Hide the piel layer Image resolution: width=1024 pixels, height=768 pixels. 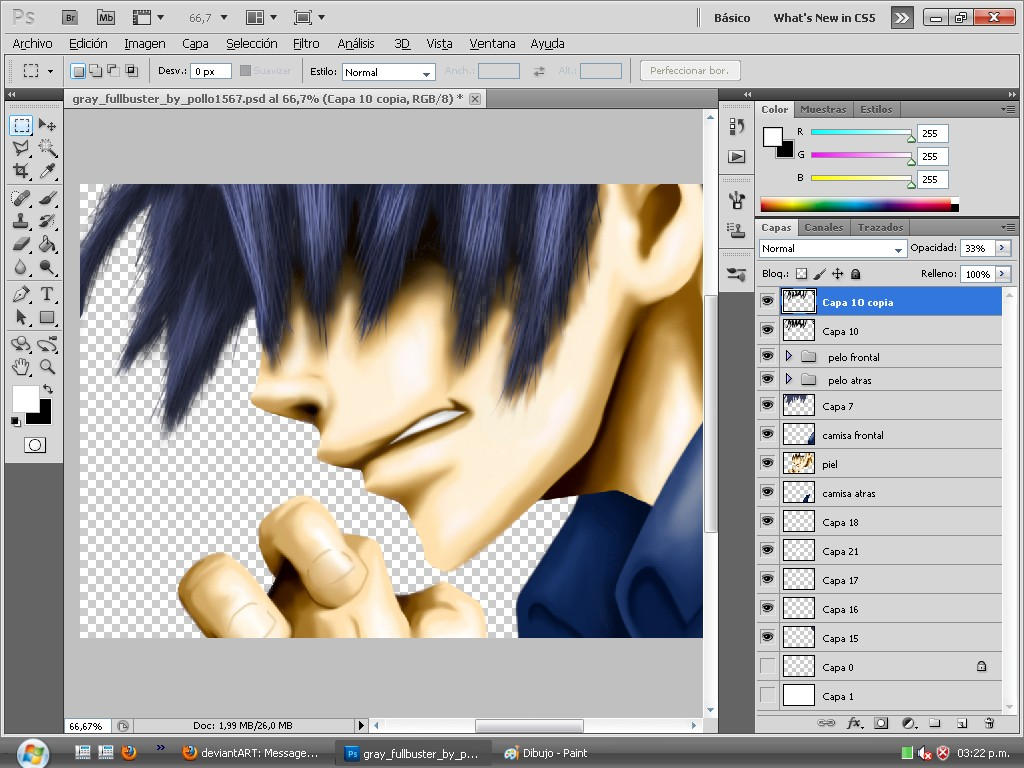(x=768, y=463)
